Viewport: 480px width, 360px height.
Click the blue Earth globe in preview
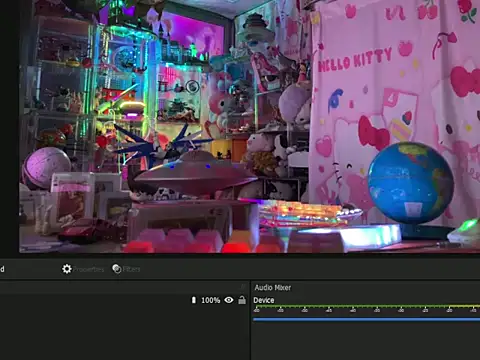pyautogui.click(x=410, y=183)
